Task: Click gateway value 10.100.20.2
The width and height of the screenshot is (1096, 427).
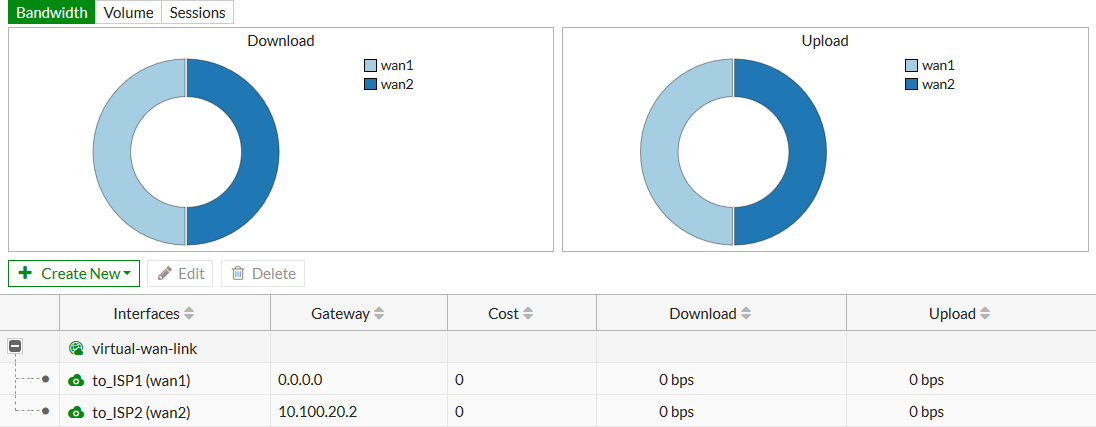Action: click(x=317, y=412)
